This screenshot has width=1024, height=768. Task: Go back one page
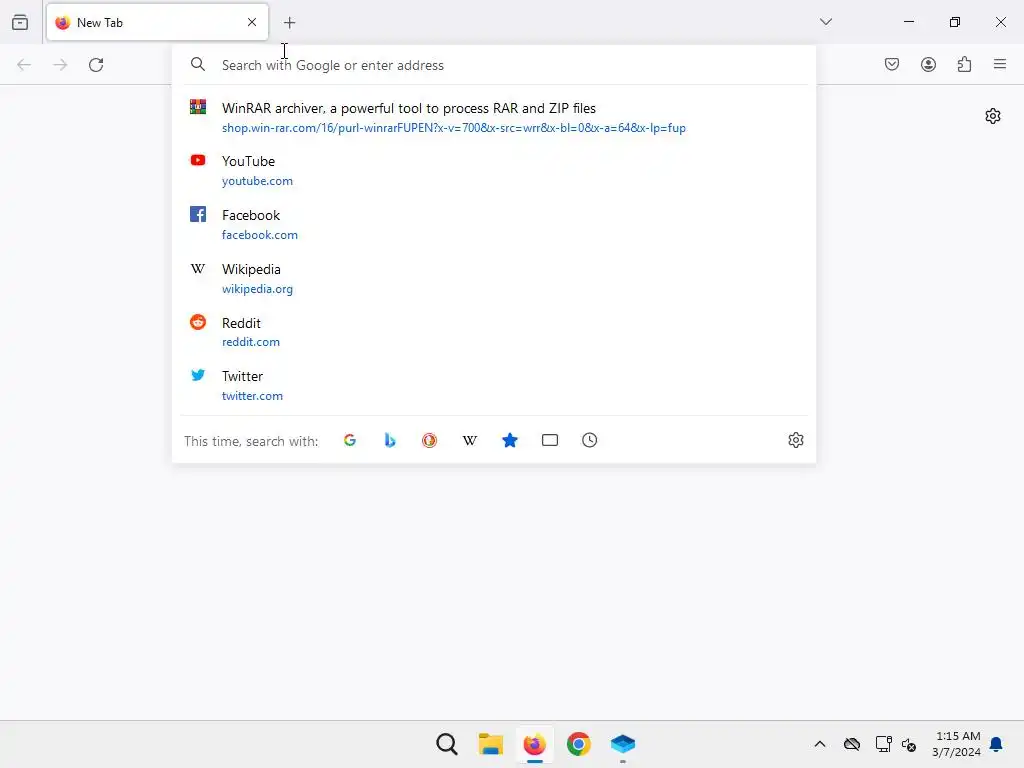coord(24,65)
